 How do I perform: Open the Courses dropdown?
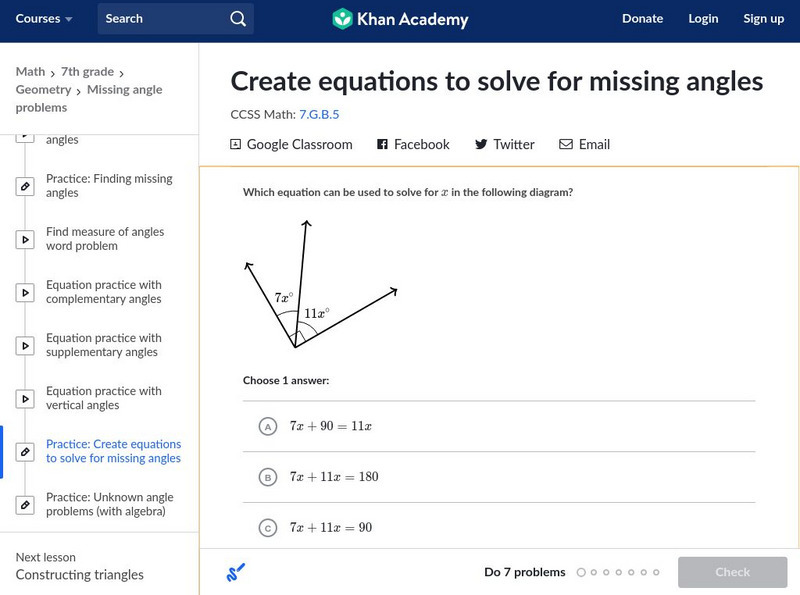44,19
